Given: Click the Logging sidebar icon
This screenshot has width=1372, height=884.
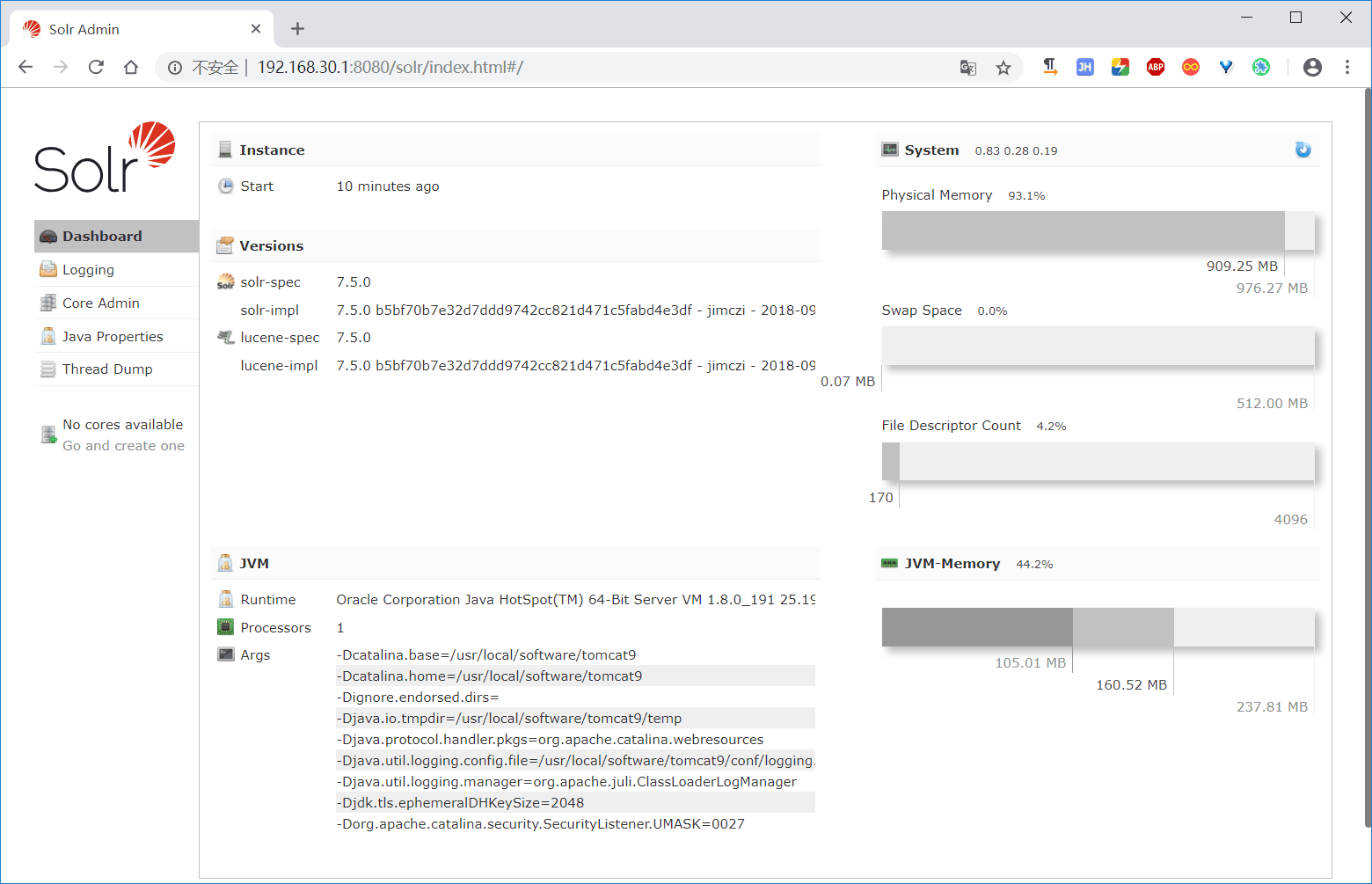Looking at the screenshot, I should click(x=48, y=269).
